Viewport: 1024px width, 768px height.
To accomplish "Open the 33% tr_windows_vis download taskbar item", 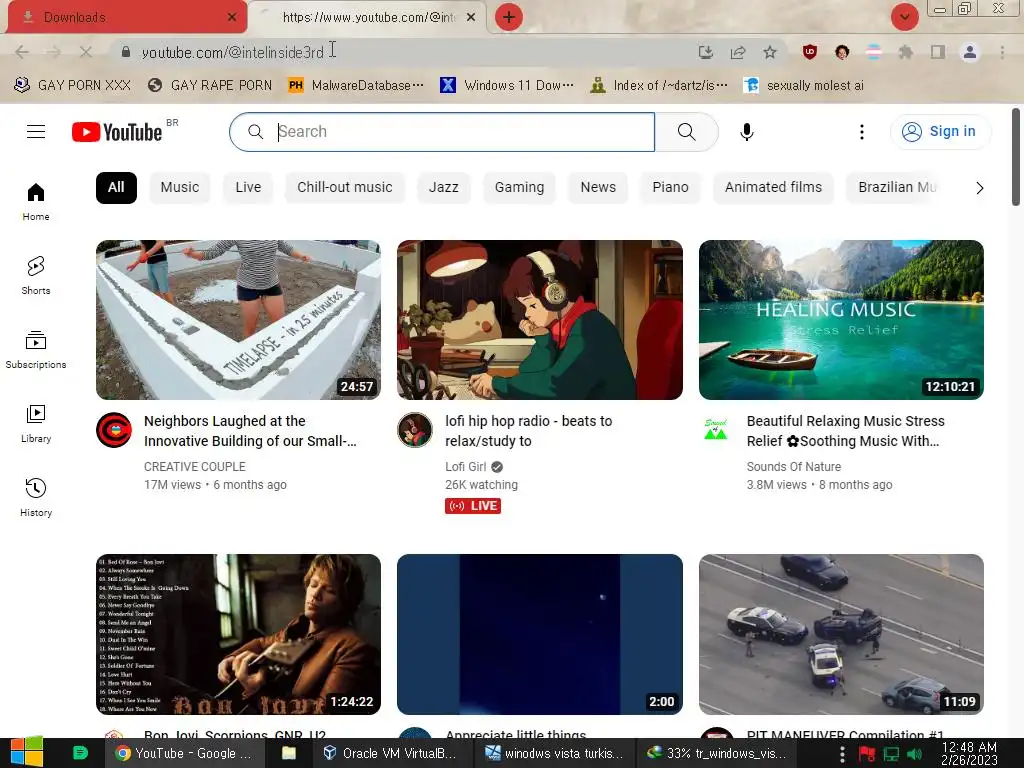I will click(x=718, y=753).
